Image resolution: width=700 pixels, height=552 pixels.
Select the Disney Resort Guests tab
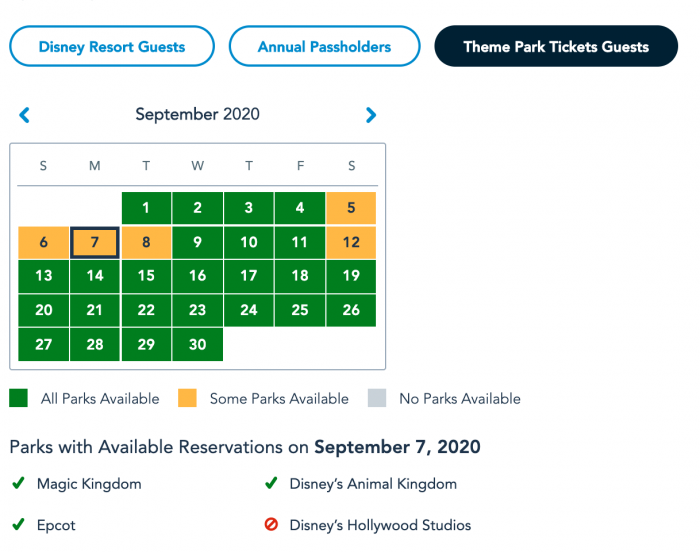click(x=112, y=46)
